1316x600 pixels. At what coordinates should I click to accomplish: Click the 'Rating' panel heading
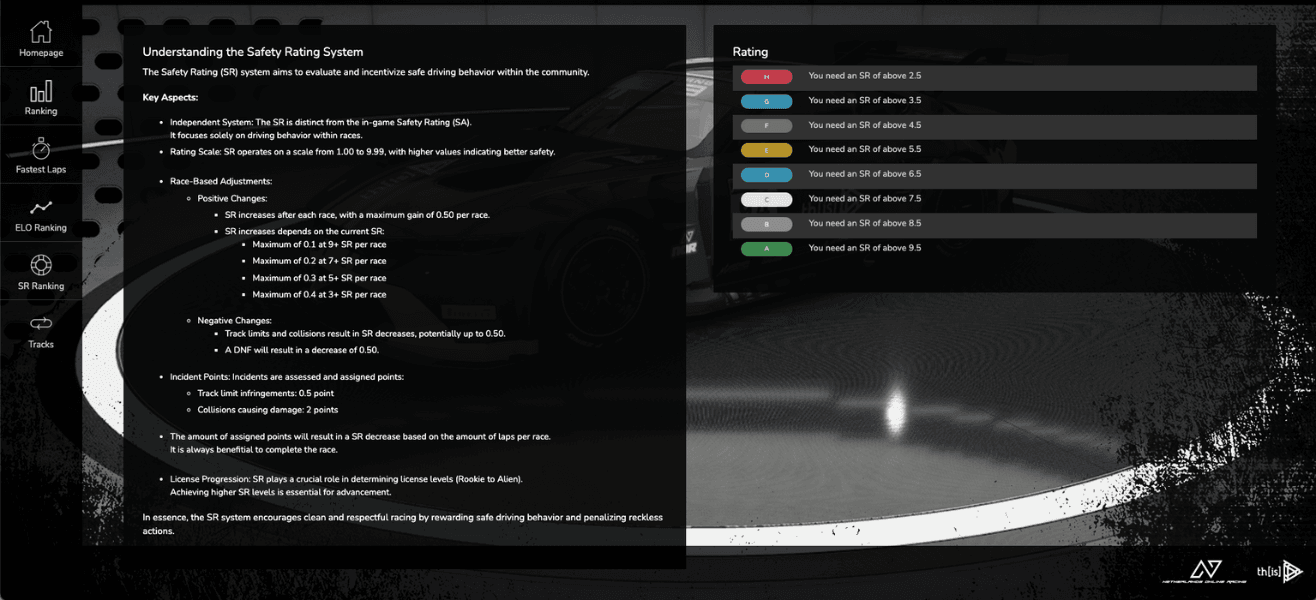[x=750, y=52]
